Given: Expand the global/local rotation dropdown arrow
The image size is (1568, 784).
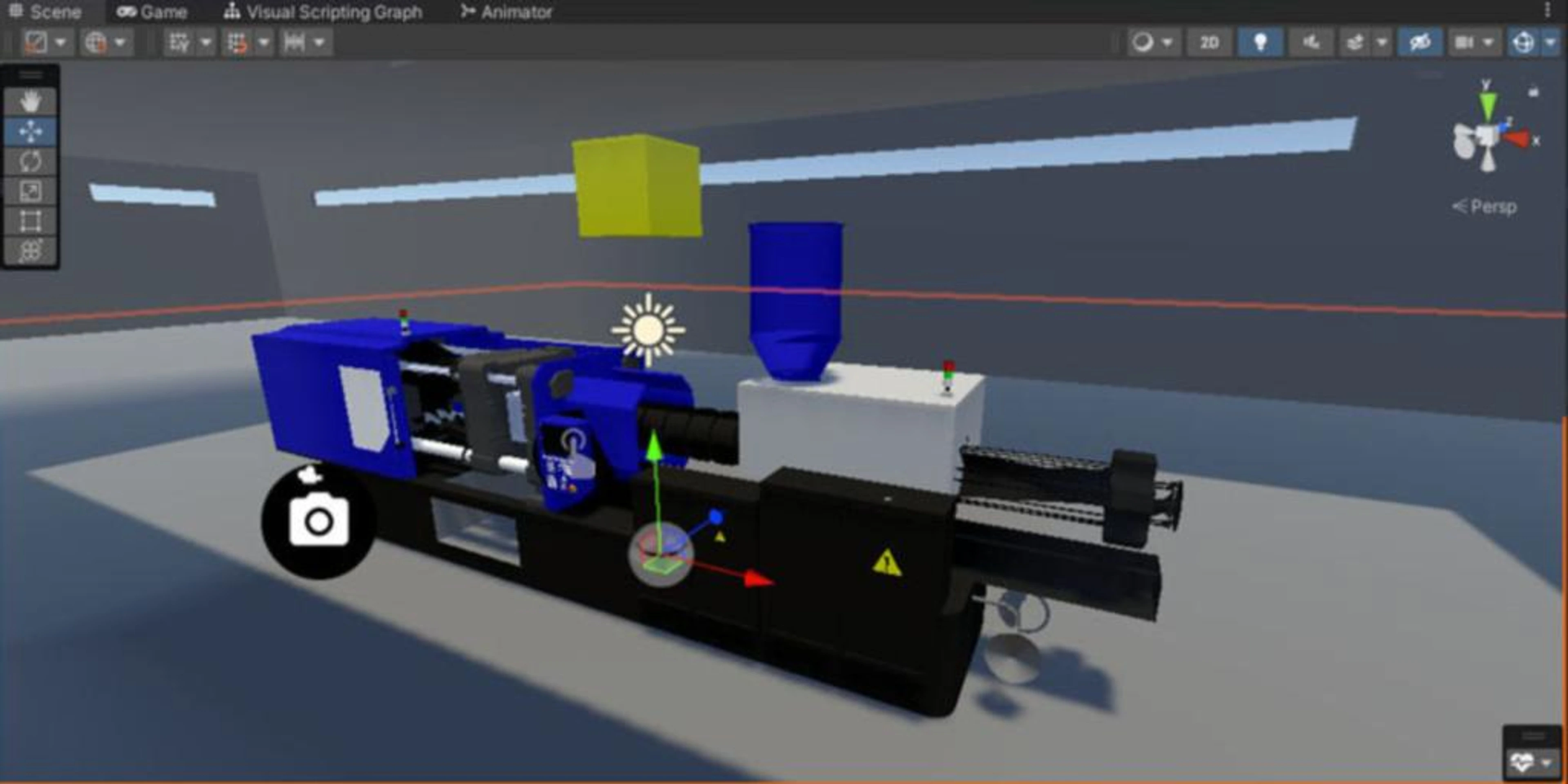Looking at the screenshot, I should [120, 42].
